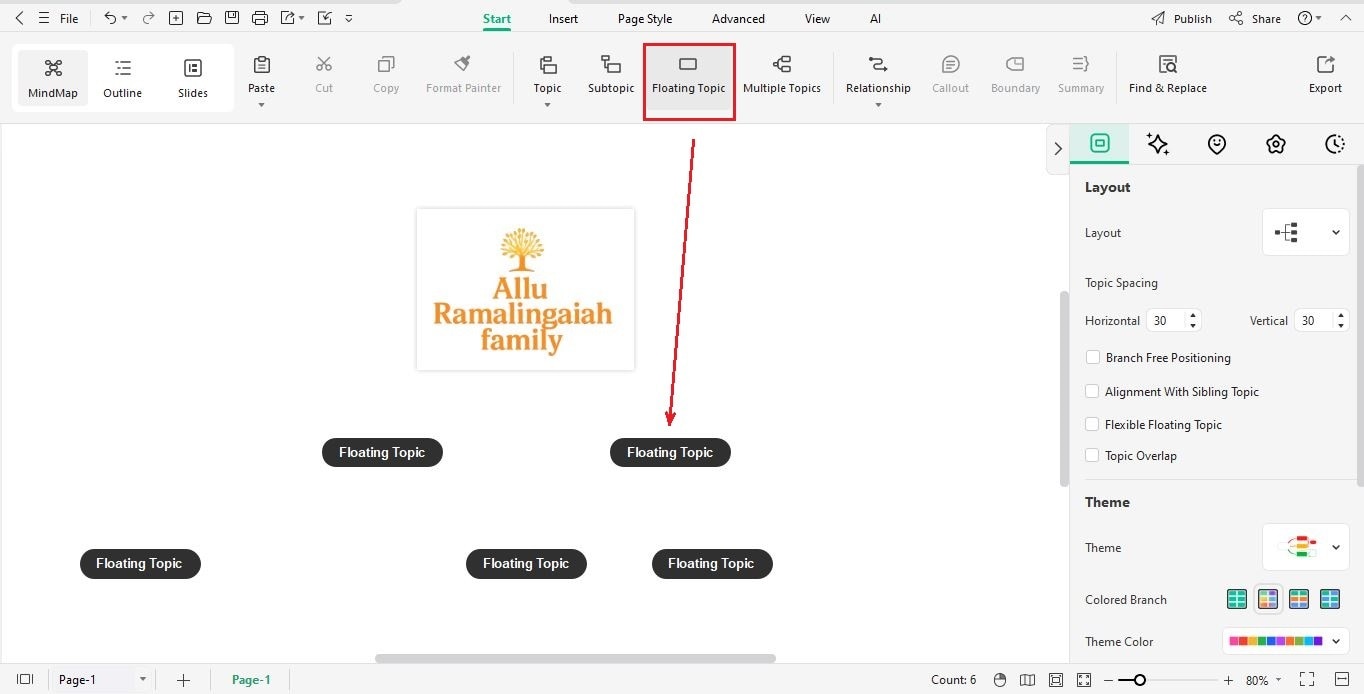Open the Topic dropdown arrow

coord(548,105)
